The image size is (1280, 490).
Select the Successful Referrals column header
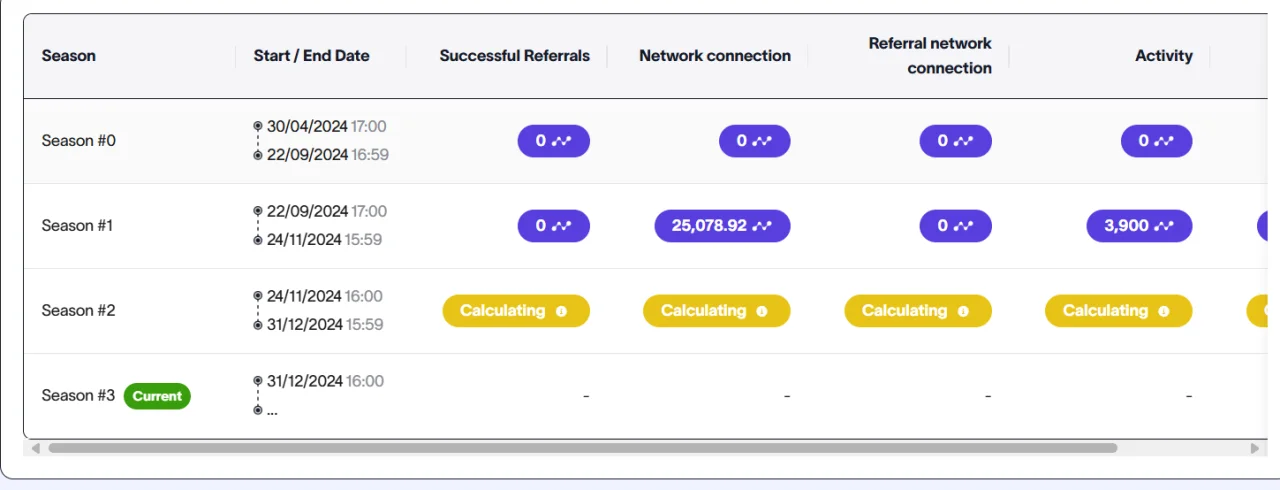point(515,56)
